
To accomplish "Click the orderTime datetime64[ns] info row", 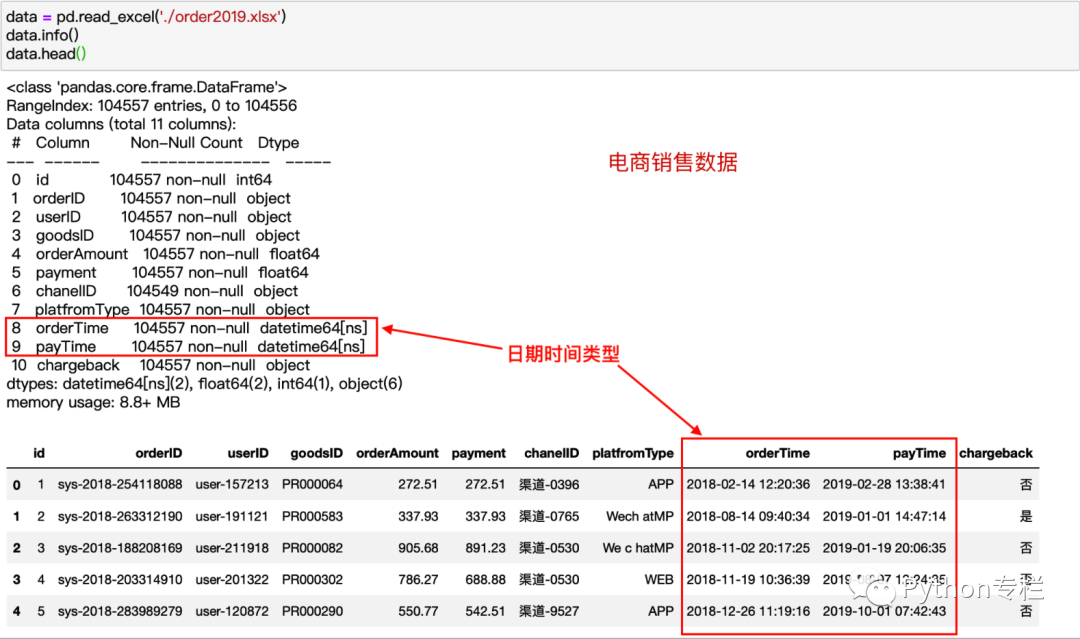I will (189, 328).
